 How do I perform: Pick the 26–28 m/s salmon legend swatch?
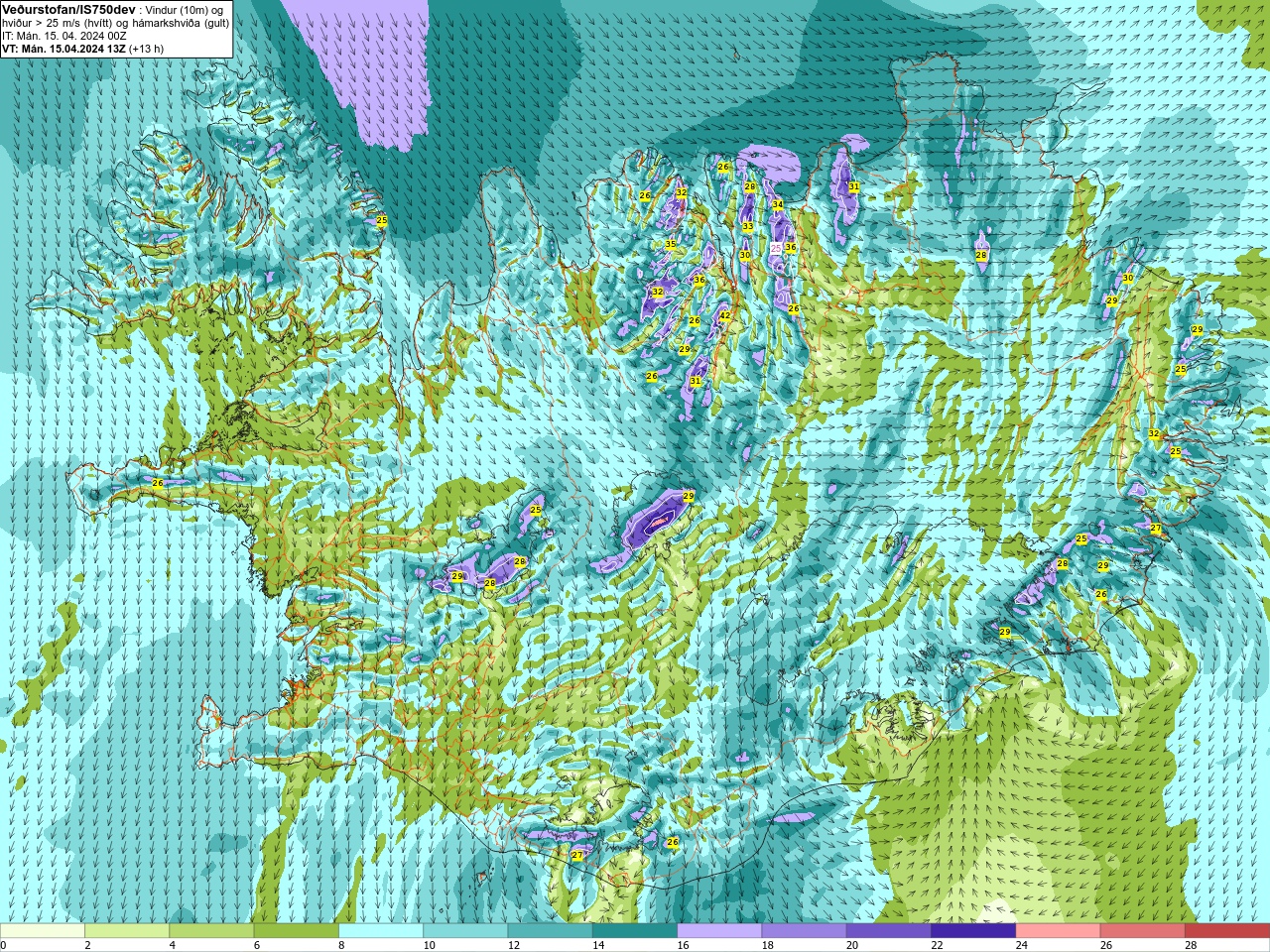pos(1143,931)
